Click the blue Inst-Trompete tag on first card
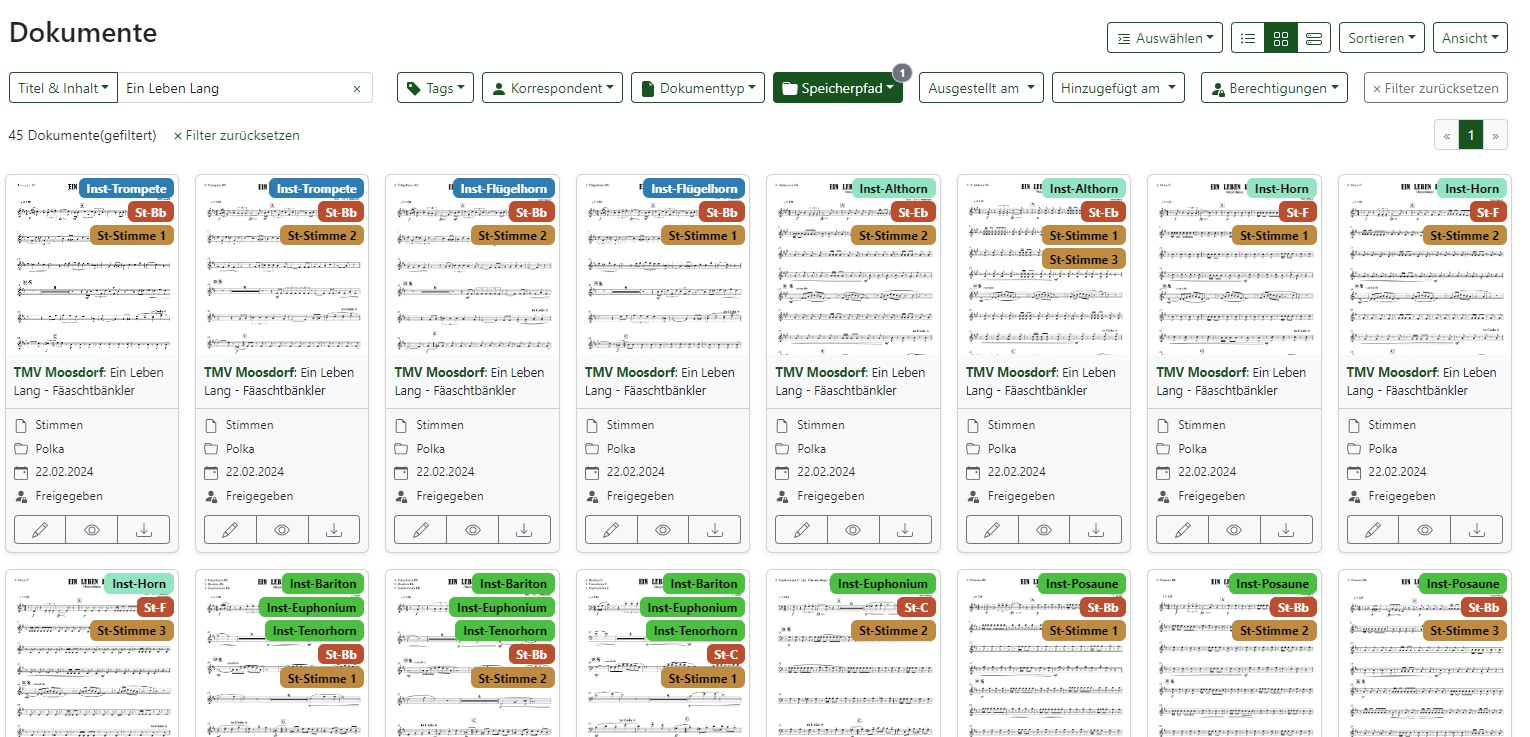Screen dimensions: 1530x737 [126, 188]
